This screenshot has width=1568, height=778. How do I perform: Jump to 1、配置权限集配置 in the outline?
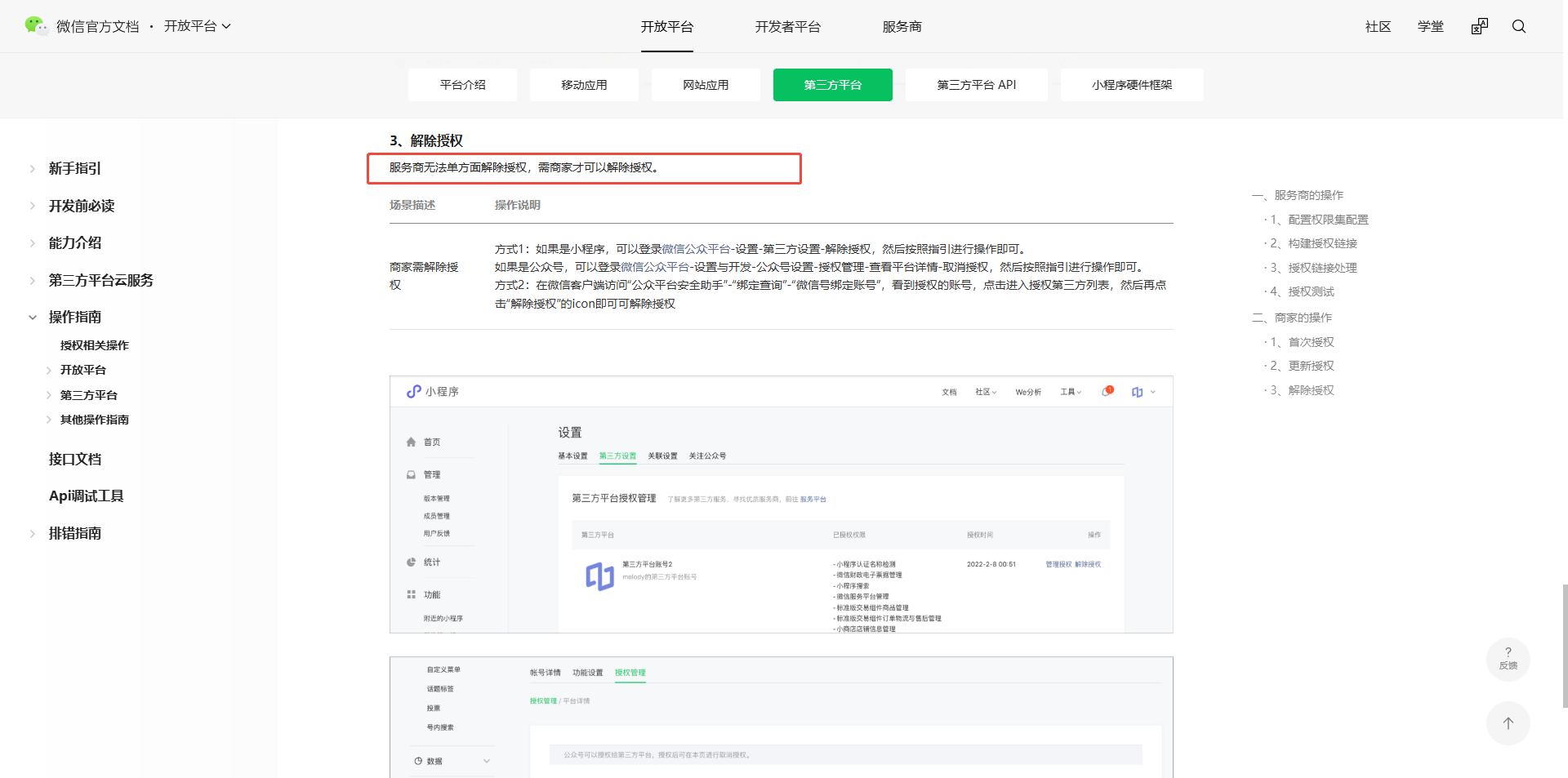pyautogui.click(x=1320, y=220)
